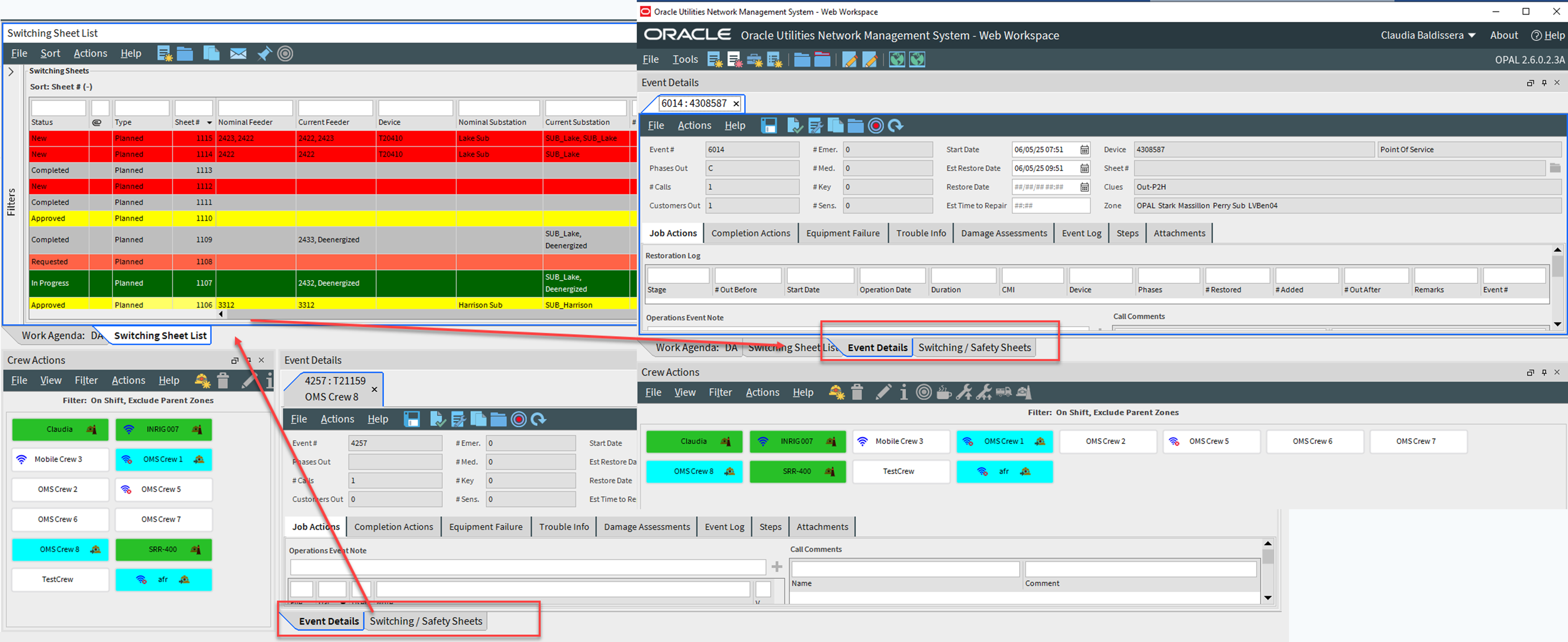Click the open folder icon in Switching Sheet List toolbar
This screenshot has width=1568, height=642.
[x=185, y=54]
